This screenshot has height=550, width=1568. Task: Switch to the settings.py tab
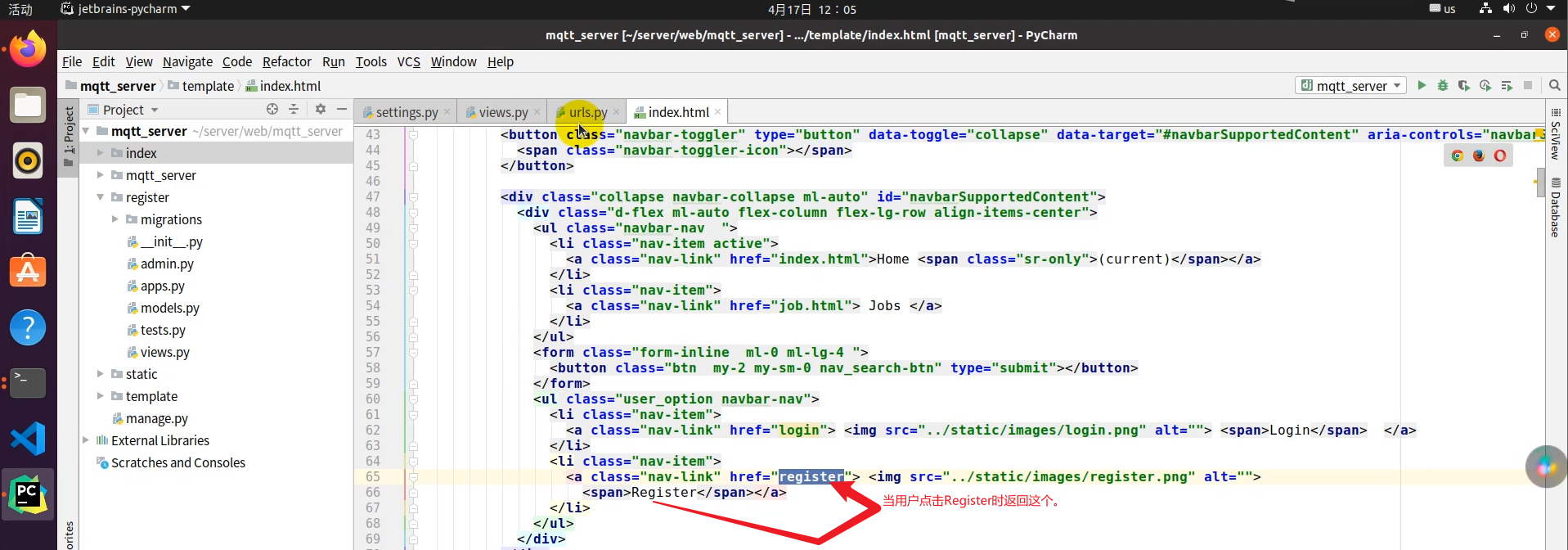coord(407,112)
